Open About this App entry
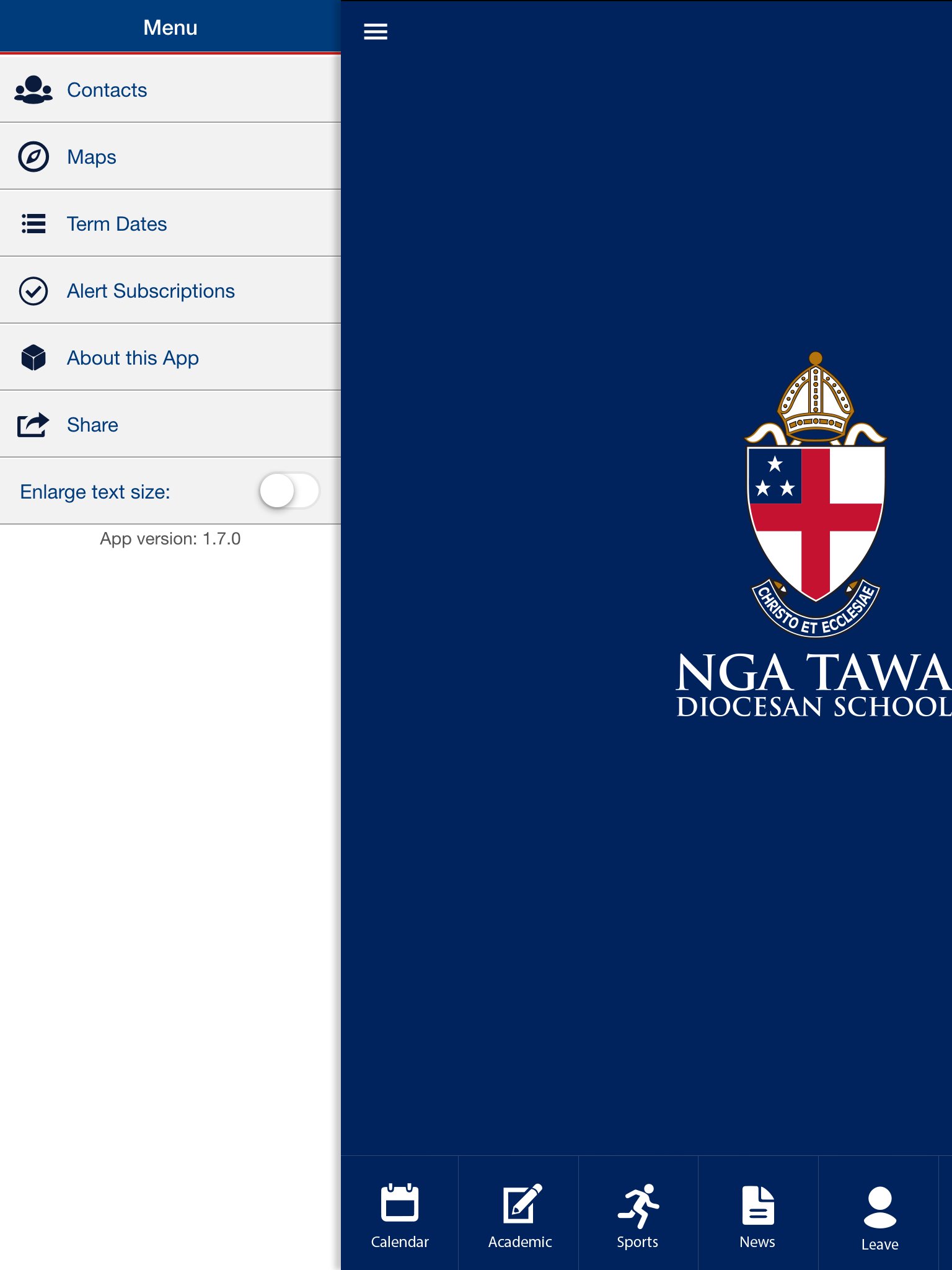Image resolution: width=952 pixels, height=1270 pixels. tap(170, 358)
